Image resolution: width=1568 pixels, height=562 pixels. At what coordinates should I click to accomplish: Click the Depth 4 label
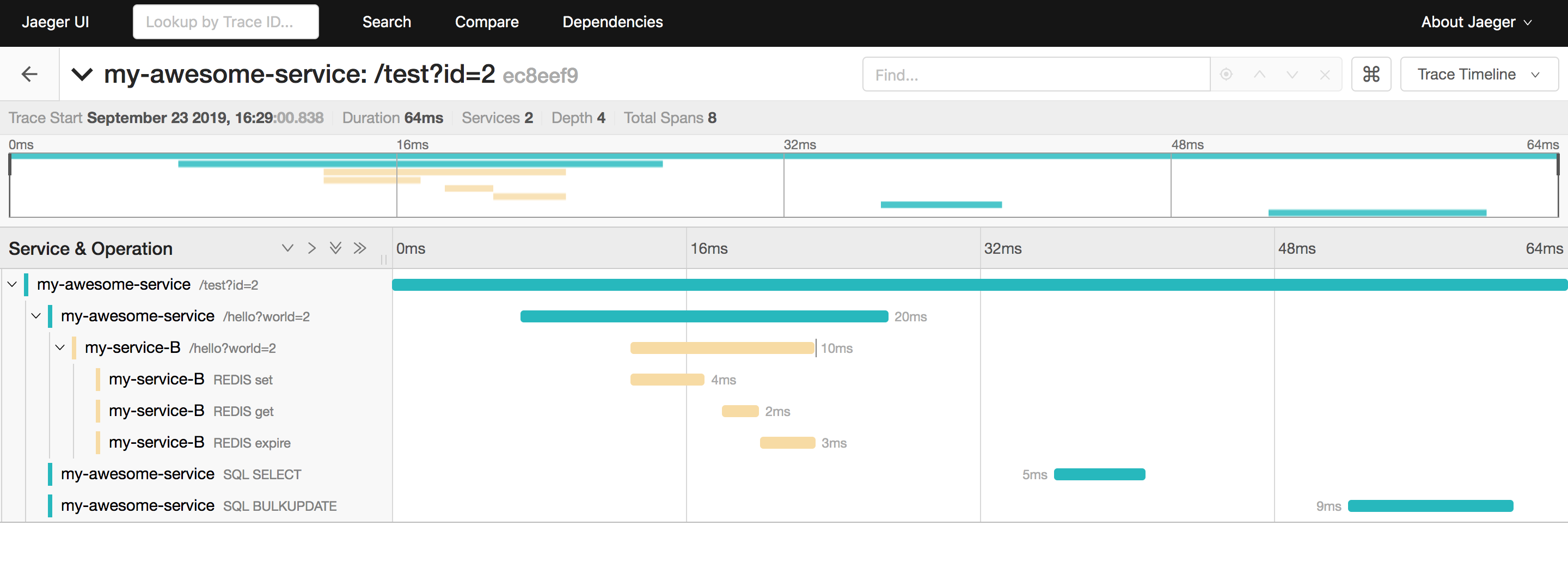[x=578, y=118]
